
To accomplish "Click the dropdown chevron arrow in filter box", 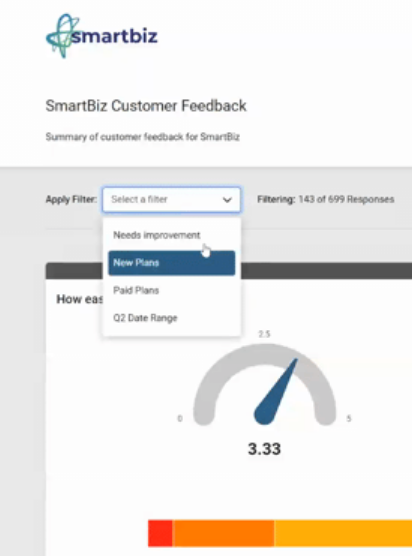I will tap(227, 200).
